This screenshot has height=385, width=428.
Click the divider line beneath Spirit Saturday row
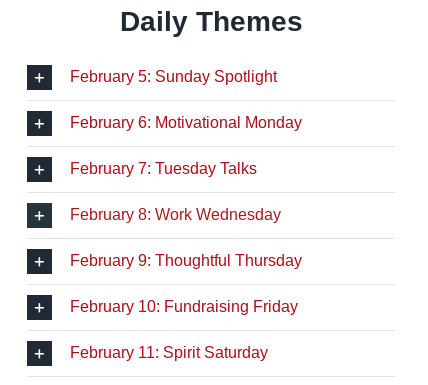coord(211,376)
